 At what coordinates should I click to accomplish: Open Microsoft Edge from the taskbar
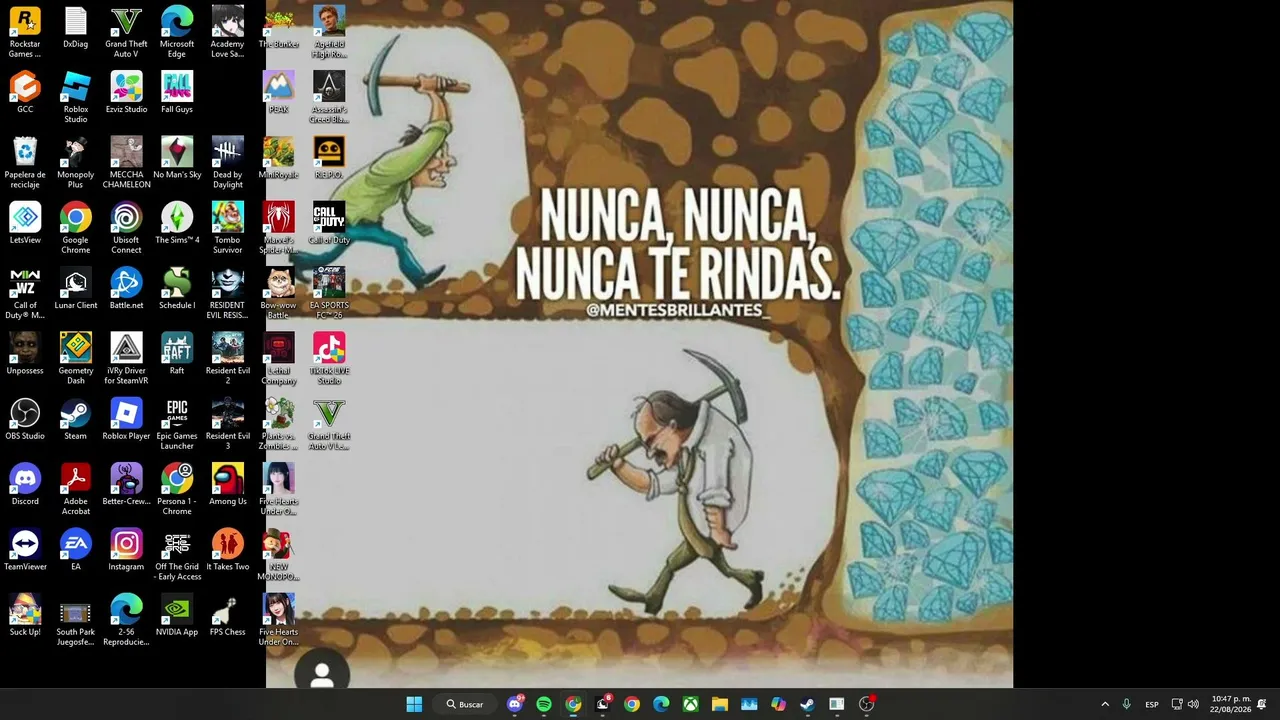[661, 704]
